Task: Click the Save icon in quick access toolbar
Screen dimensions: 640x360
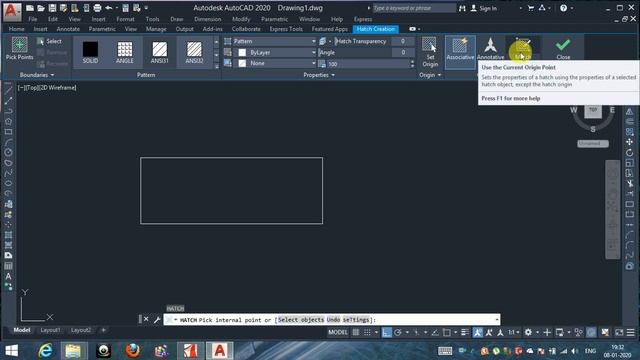Action: (x=52, y=8)
